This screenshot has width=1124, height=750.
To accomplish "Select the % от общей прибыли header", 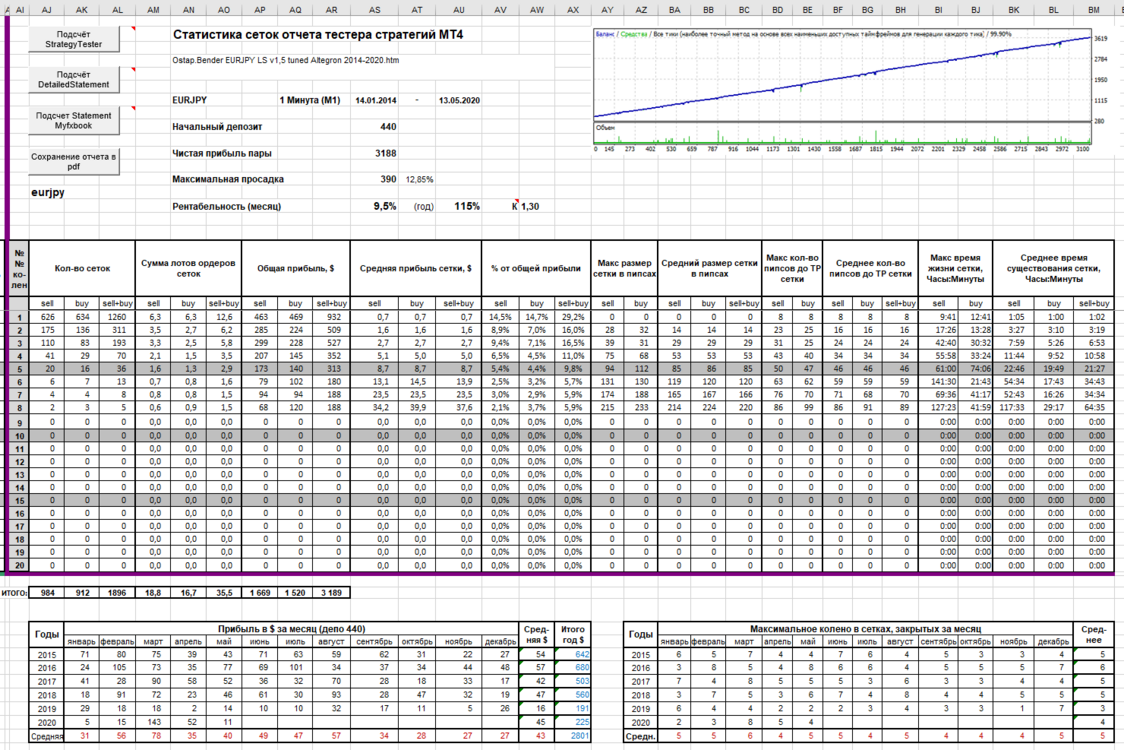I will (x=536, y=268).
